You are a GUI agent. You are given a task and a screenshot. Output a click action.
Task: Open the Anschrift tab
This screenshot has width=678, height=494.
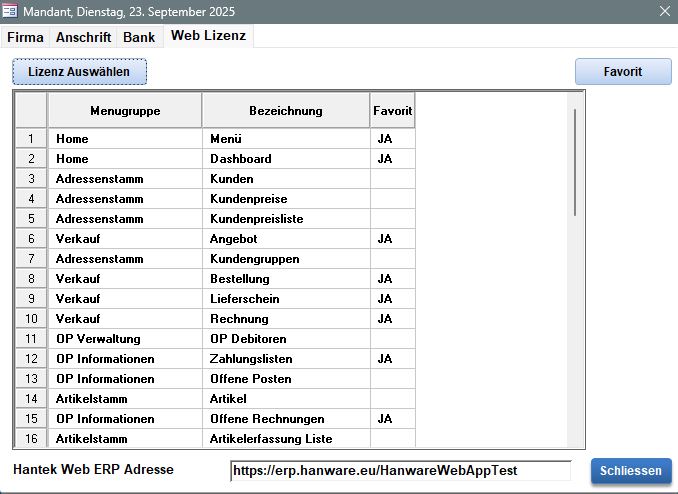point(83,37)
